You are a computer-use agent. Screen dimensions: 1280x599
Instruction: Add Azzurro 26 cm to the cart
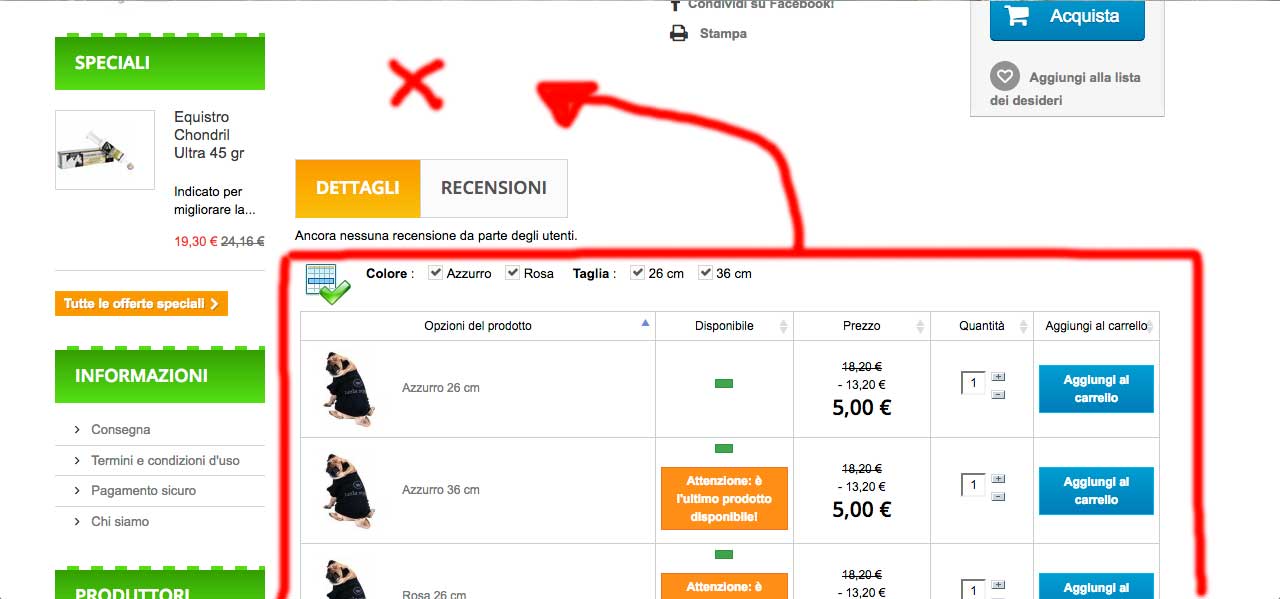click(x=1096, y=389)
